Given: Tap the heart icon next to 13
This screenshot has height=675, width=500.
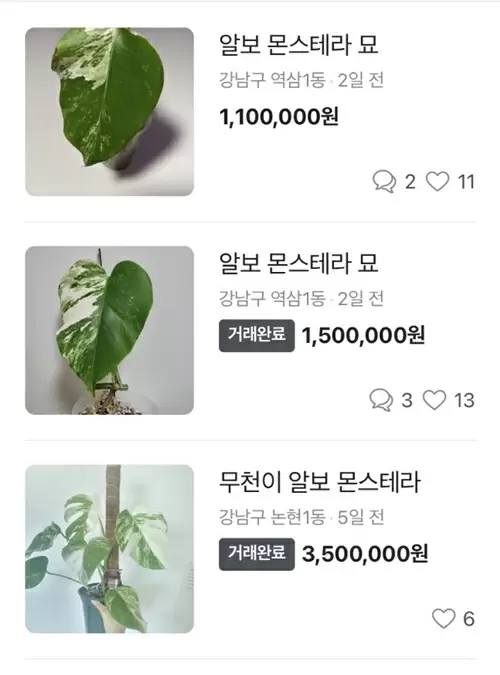Looking at the screenshot, I should 434,400.
